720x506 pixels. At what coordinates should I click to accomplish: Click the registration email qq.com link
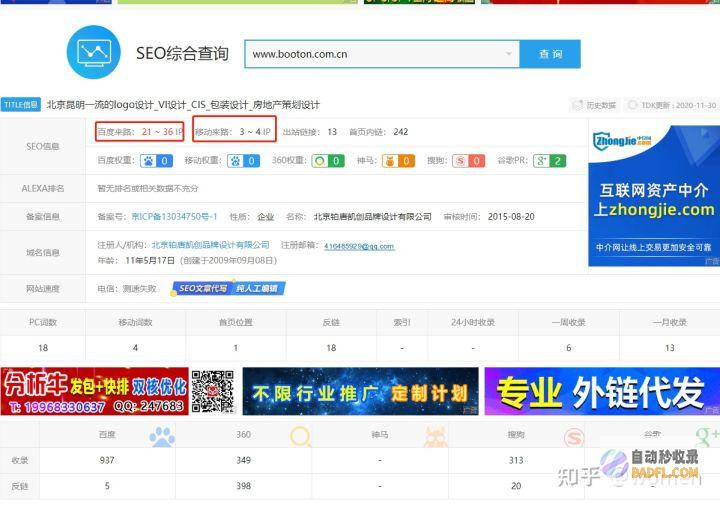pyautogui.click(x=359, y=247)
